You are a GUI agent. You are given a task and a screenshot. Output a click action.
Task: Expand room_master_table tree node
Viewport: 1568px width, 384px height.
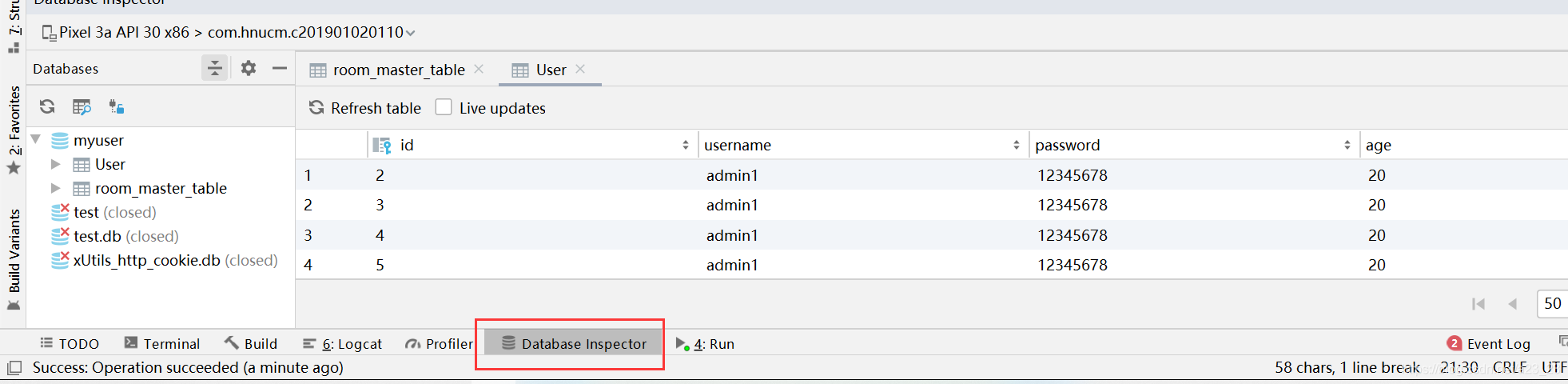[55, 188]
